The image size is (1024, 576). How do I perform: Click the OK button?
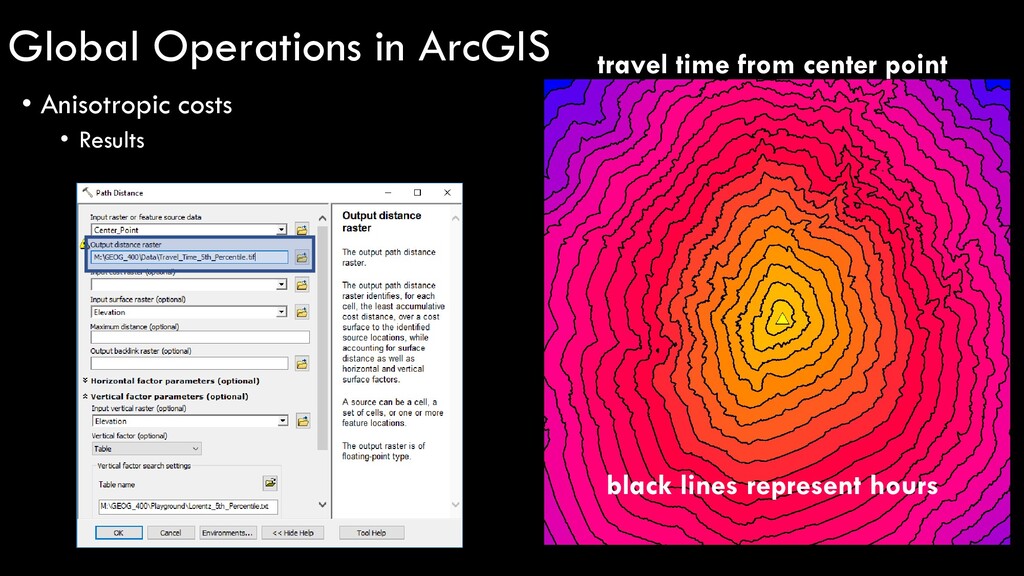click(119, 533)
